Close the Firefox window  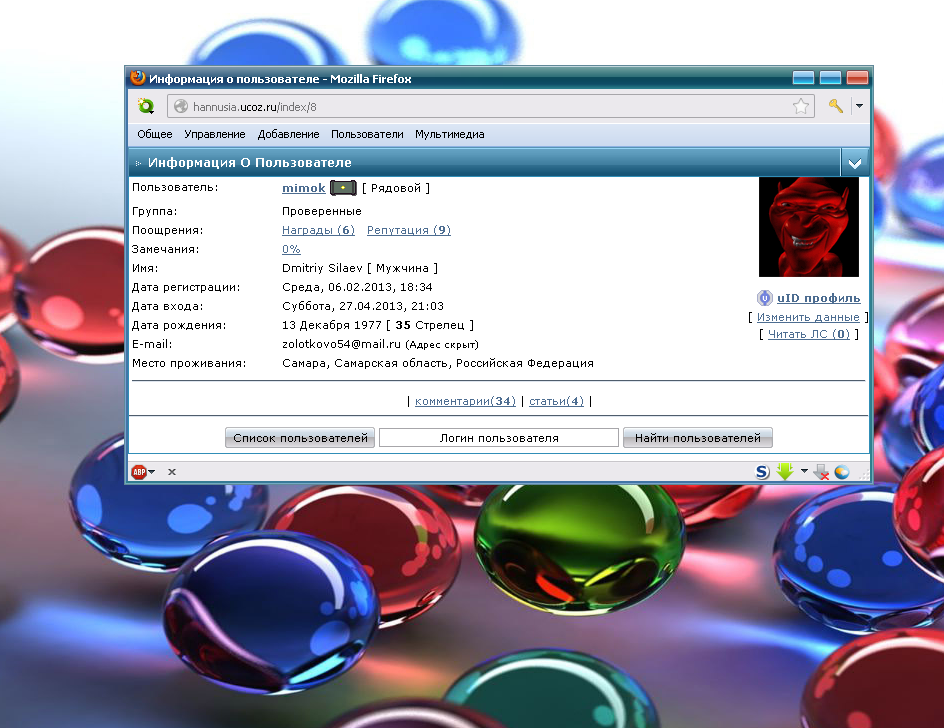pos(857,78)
